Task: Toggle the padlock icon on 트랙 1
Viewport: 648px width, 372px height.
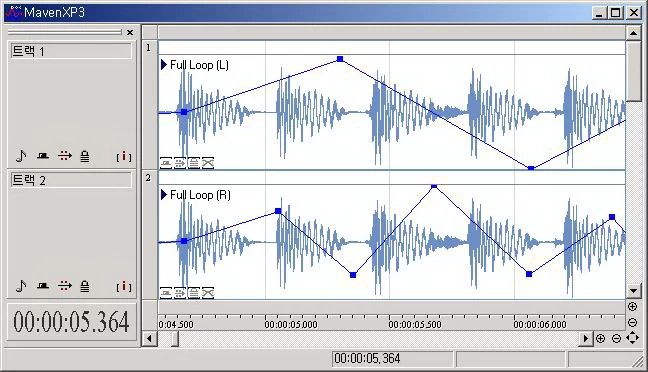Action: click(x=85, y=156)
